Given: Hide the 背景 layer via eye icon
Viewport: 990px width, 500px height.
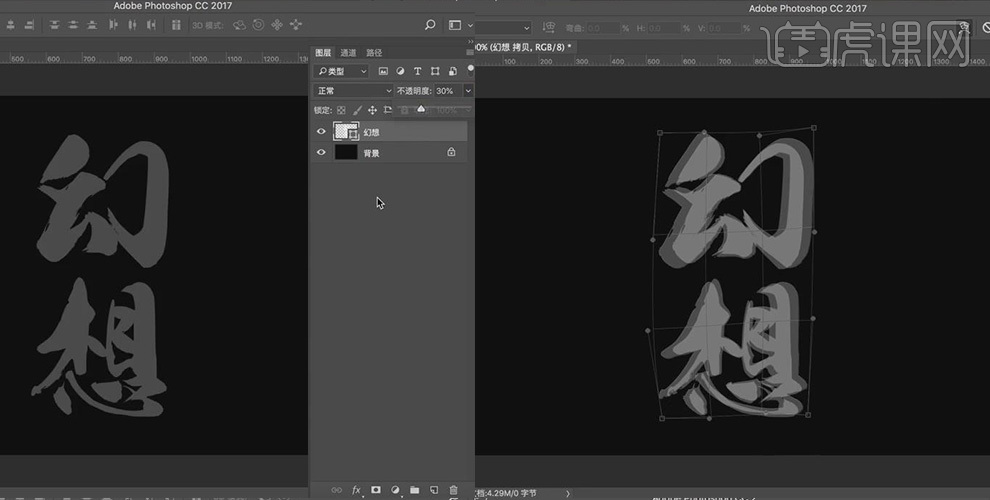Looking at the screenshot, I should 321,152.
